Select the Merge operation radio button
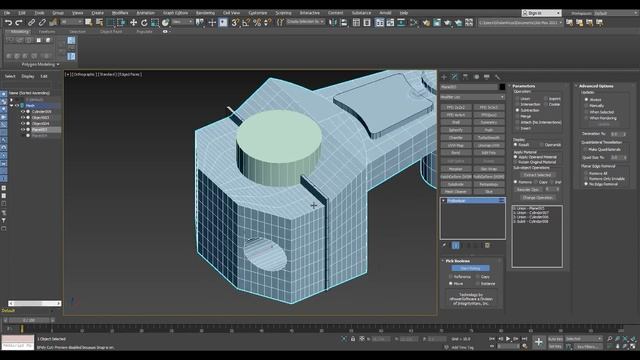The height and width of the screenshot is (360, 640). pyautogui.click(x=517, y=116)
